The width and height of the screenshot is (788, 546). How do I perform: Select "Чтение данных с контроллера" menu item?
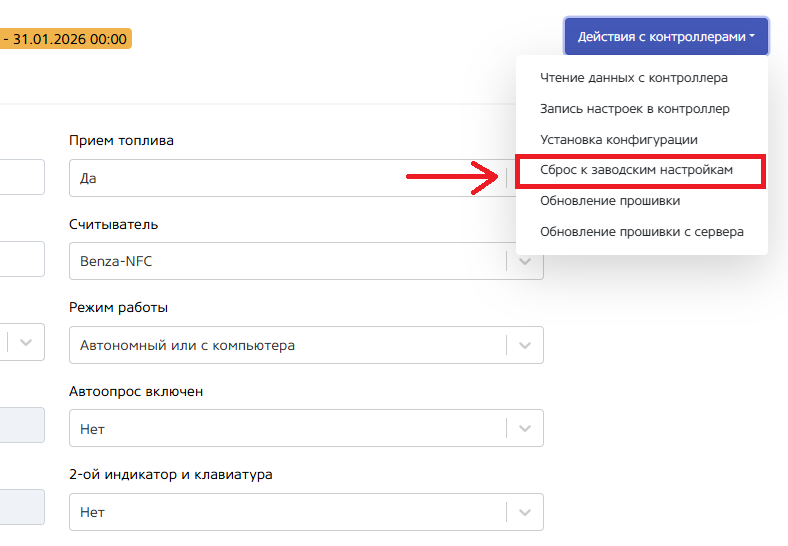tap(633, 78)
